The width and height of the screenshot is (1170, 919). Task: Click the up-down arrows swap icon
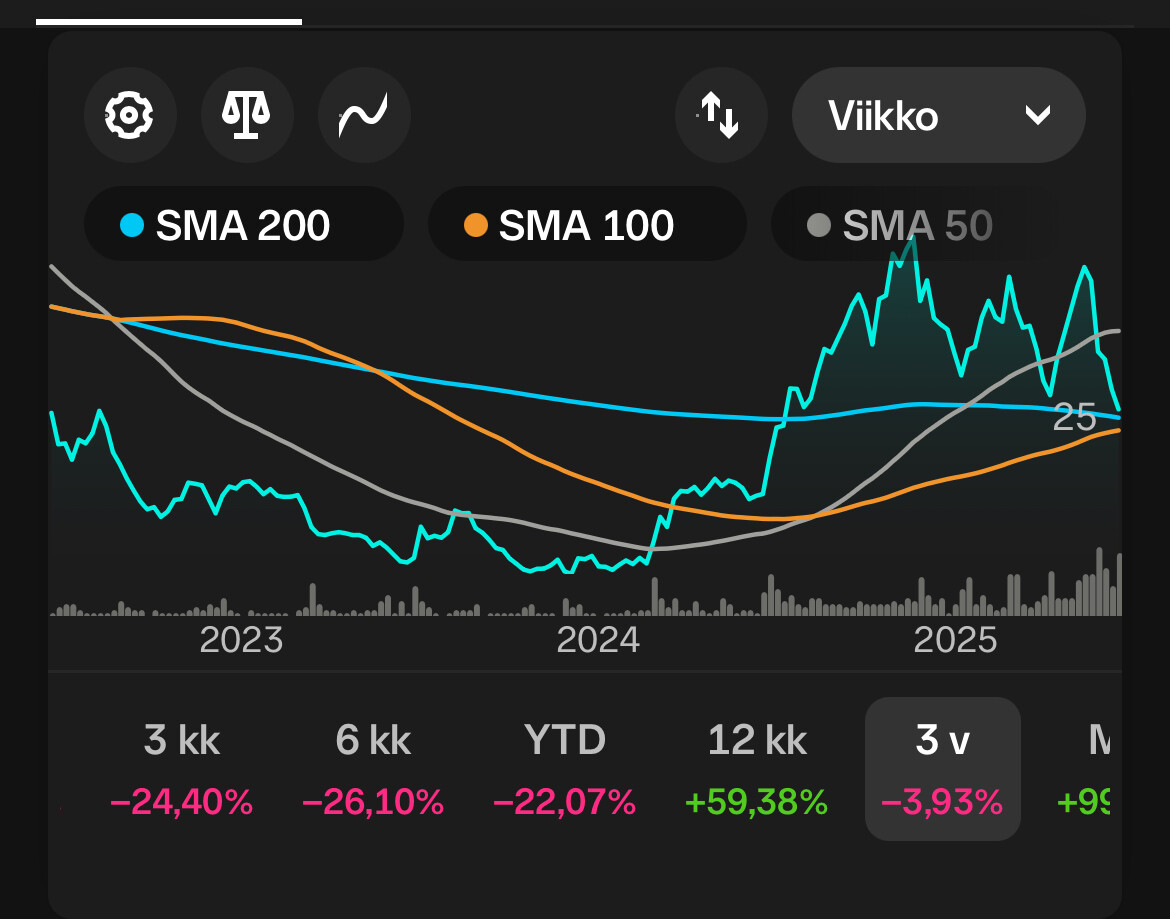click(x=721, y=115)
